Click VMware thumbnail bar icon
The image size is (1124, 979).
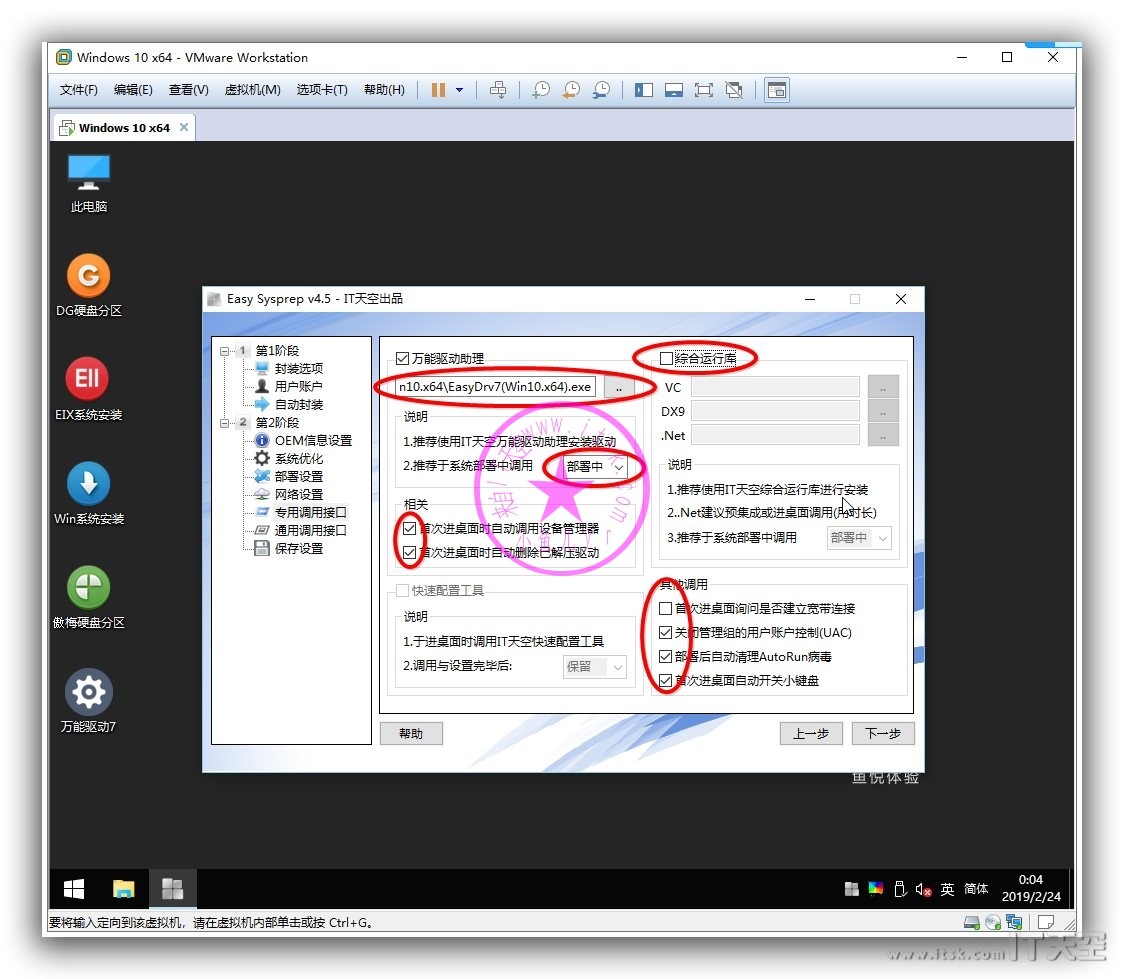674,90
